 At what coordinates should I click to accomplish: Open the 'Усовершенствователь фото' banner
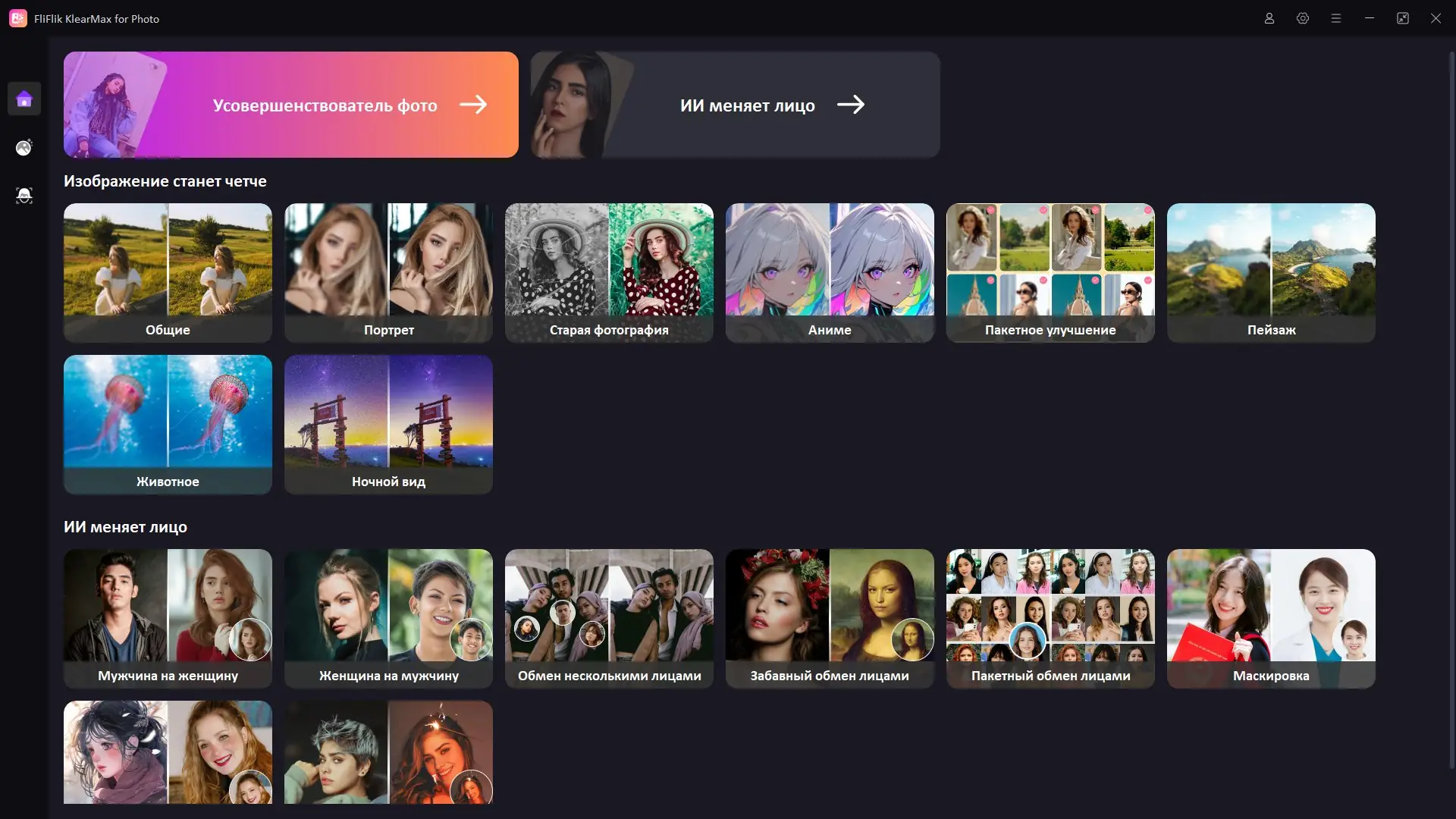click(290, 105)
